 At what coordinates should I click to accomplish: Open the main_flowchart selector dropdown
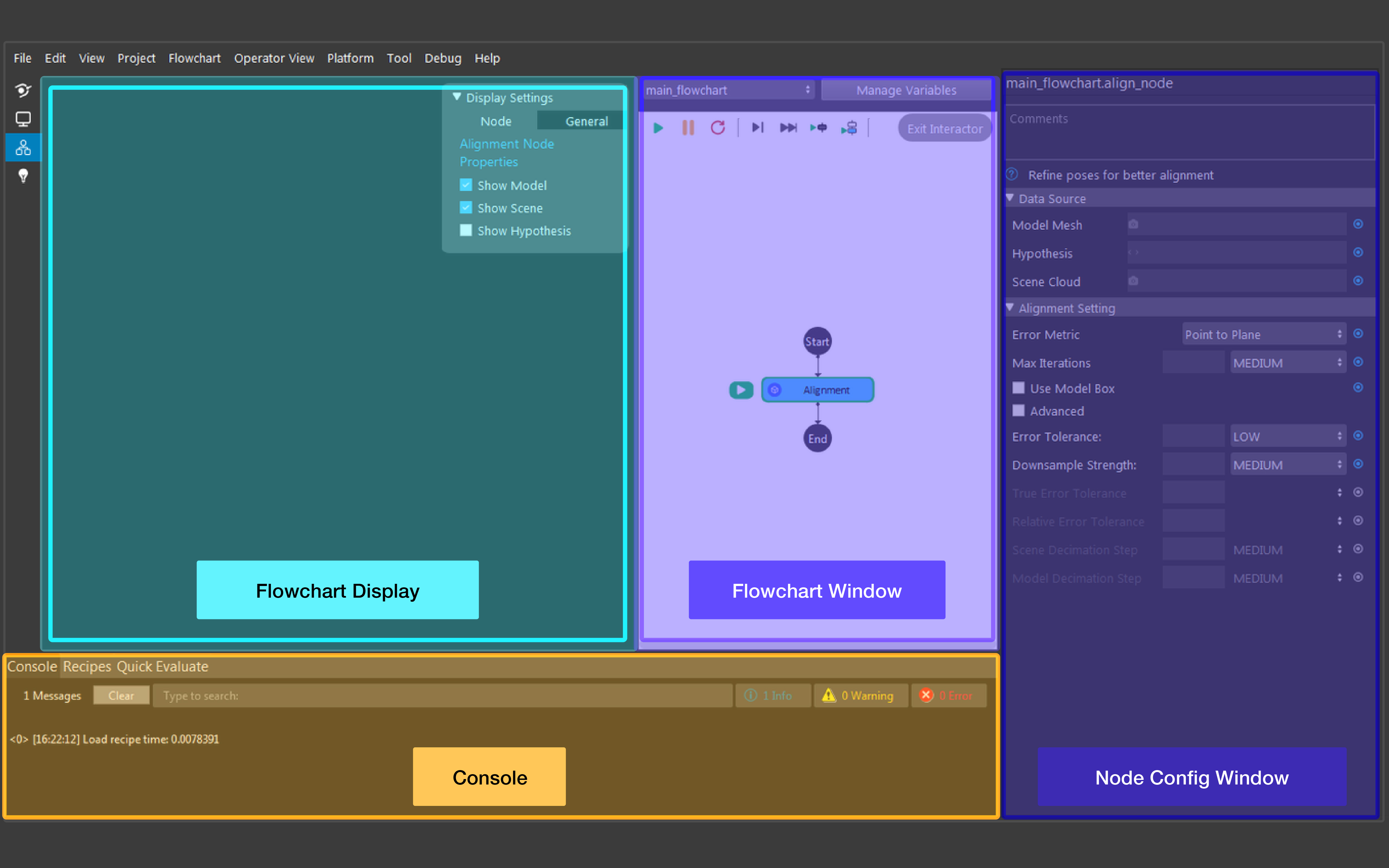[728, 90]
